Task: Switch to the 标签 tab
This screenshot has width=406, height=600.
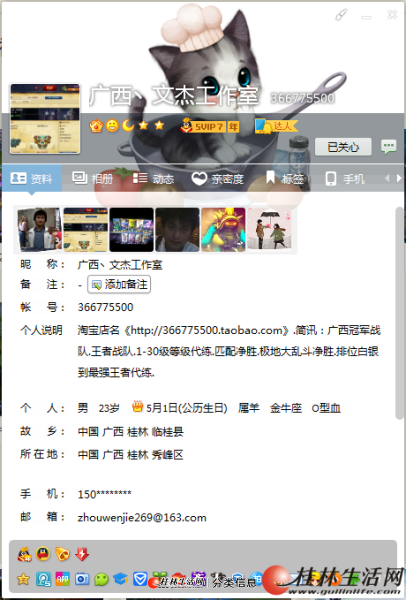Action: pyautogui.click(x=284, y=179)
